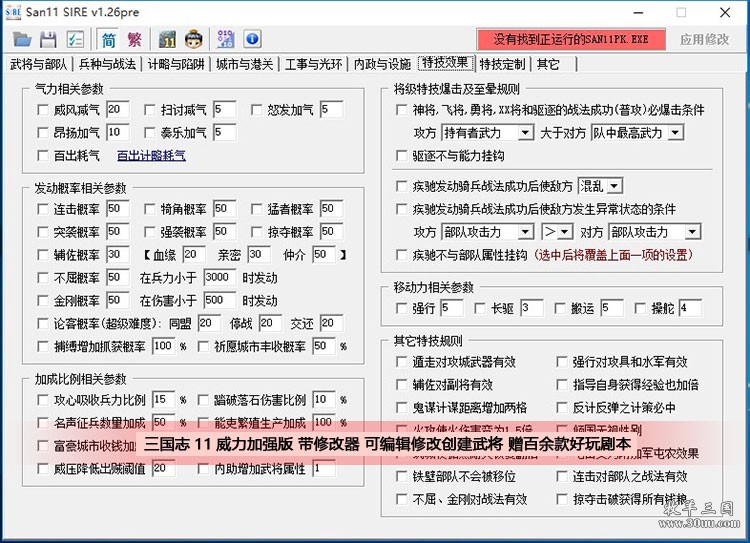Click the 内助增加武将属性 value field
This screenshot has height=543, width=750.
point(324,468)
